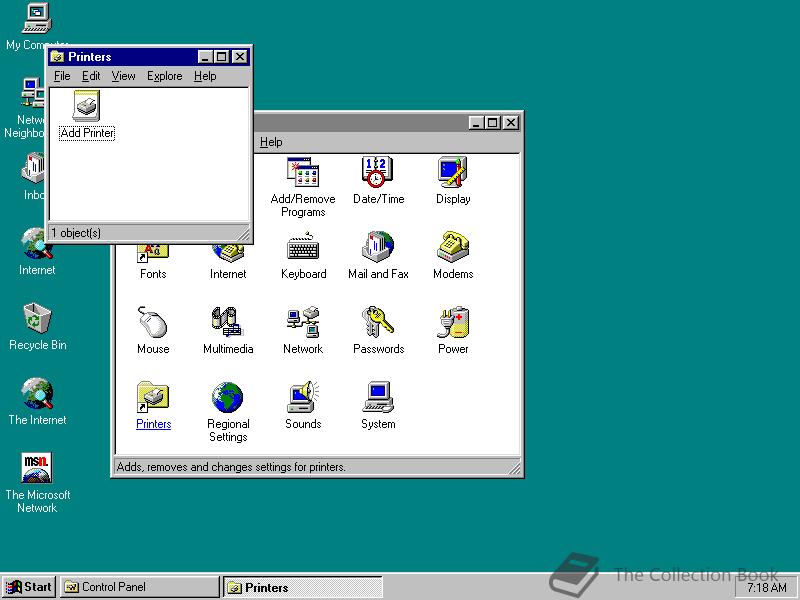Open the Power settings icon
The width and height of the screenshot is (800, 600).
click(x=453, y=322)
